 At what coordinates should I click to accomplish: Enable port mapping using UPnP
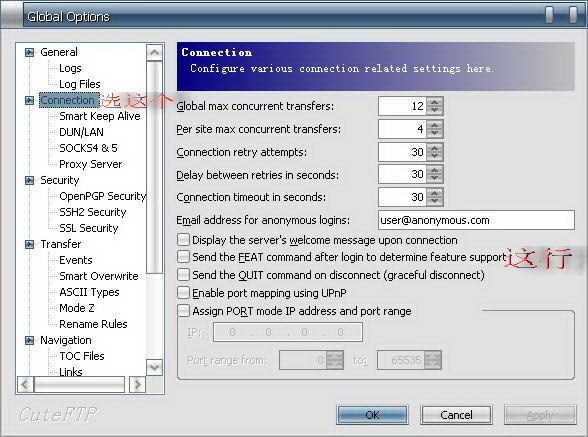[183, 293]
